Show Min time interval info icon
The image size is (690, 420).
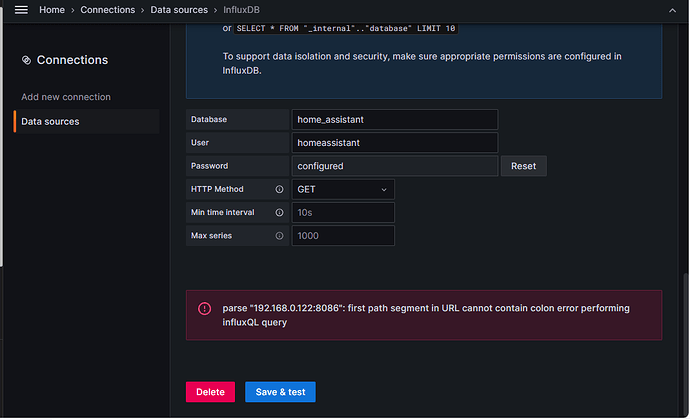tap(279, 213)
